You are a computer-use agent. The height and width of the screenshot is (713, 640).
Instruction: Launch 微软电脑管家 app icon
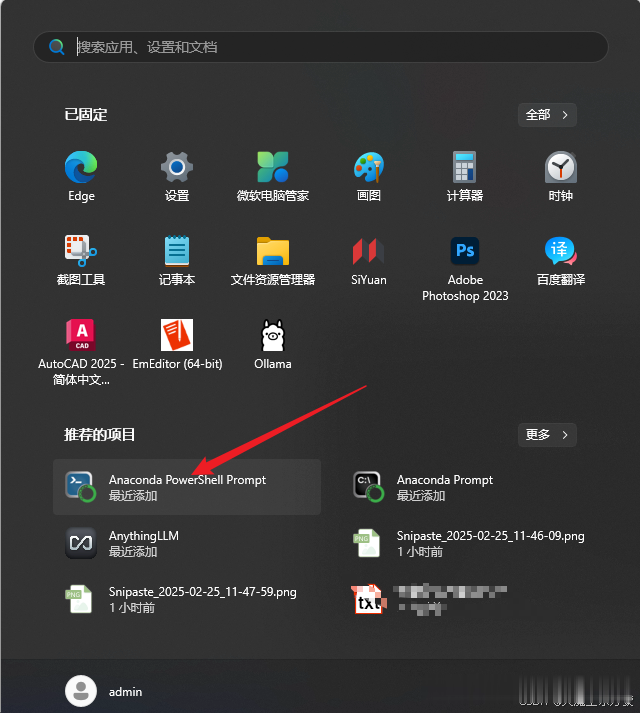[273, 167]
